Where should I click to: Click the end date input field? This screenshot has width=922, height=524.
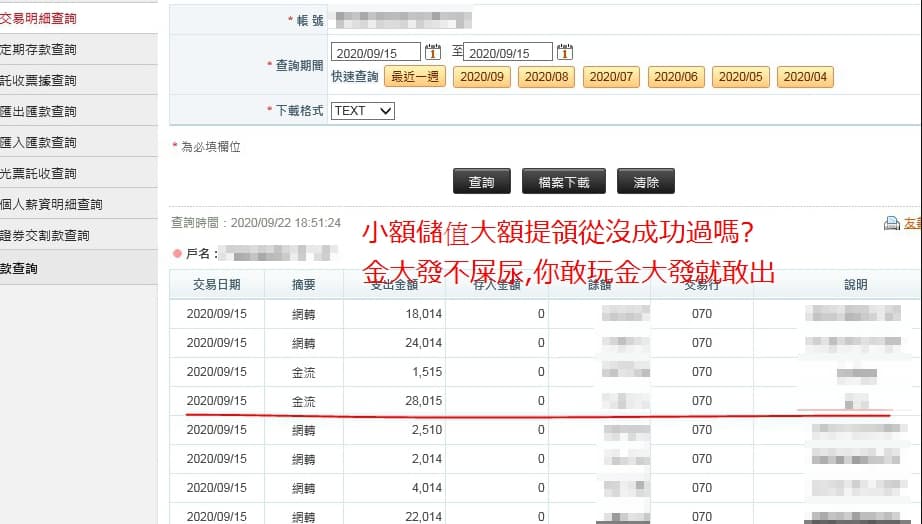pyautogui.click(x=508, y=52)
